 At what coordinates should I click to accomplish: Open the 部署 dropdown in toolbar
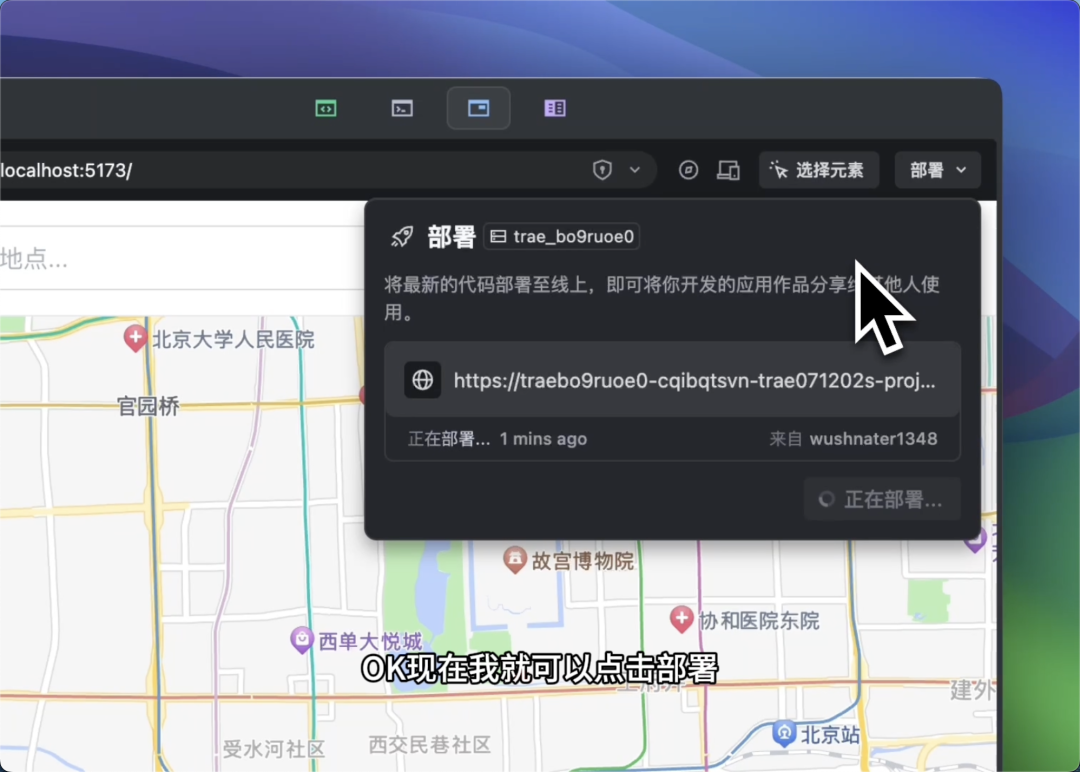point(938,170)
